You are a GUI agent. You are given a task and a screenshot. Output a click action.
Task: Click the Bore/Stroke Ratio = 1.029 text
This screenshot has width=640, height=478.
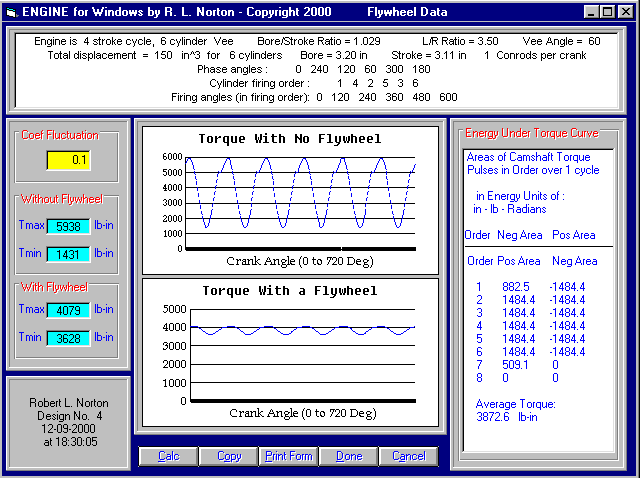(319, 41)
